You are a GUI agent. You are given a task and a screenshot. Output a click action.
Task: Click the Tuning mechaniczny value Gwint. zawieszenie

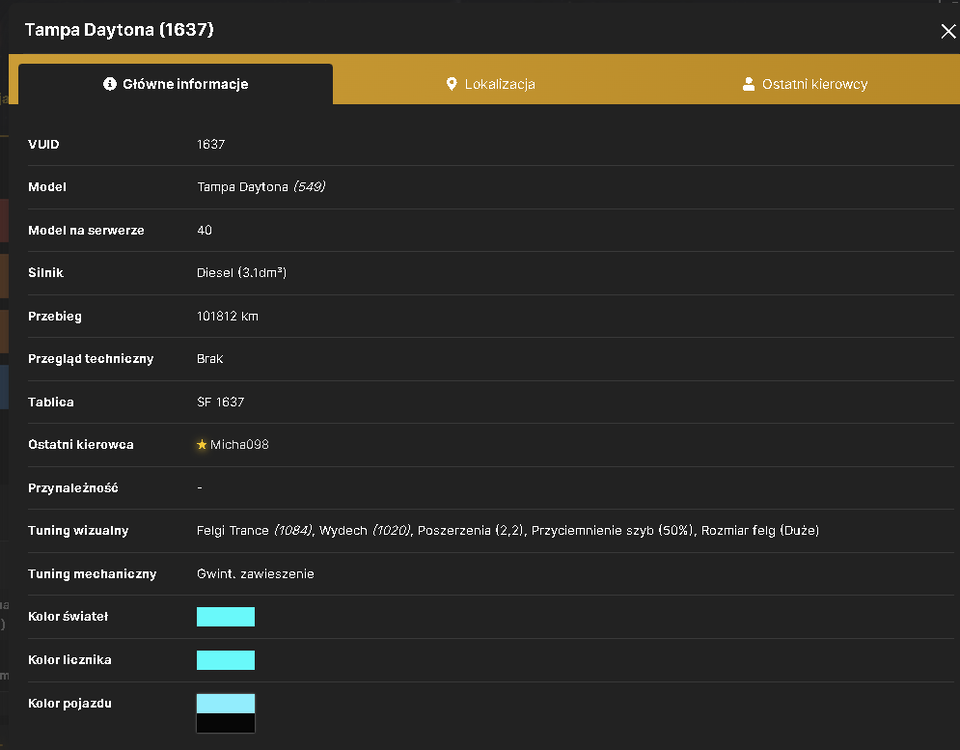[x=255, y=574]
